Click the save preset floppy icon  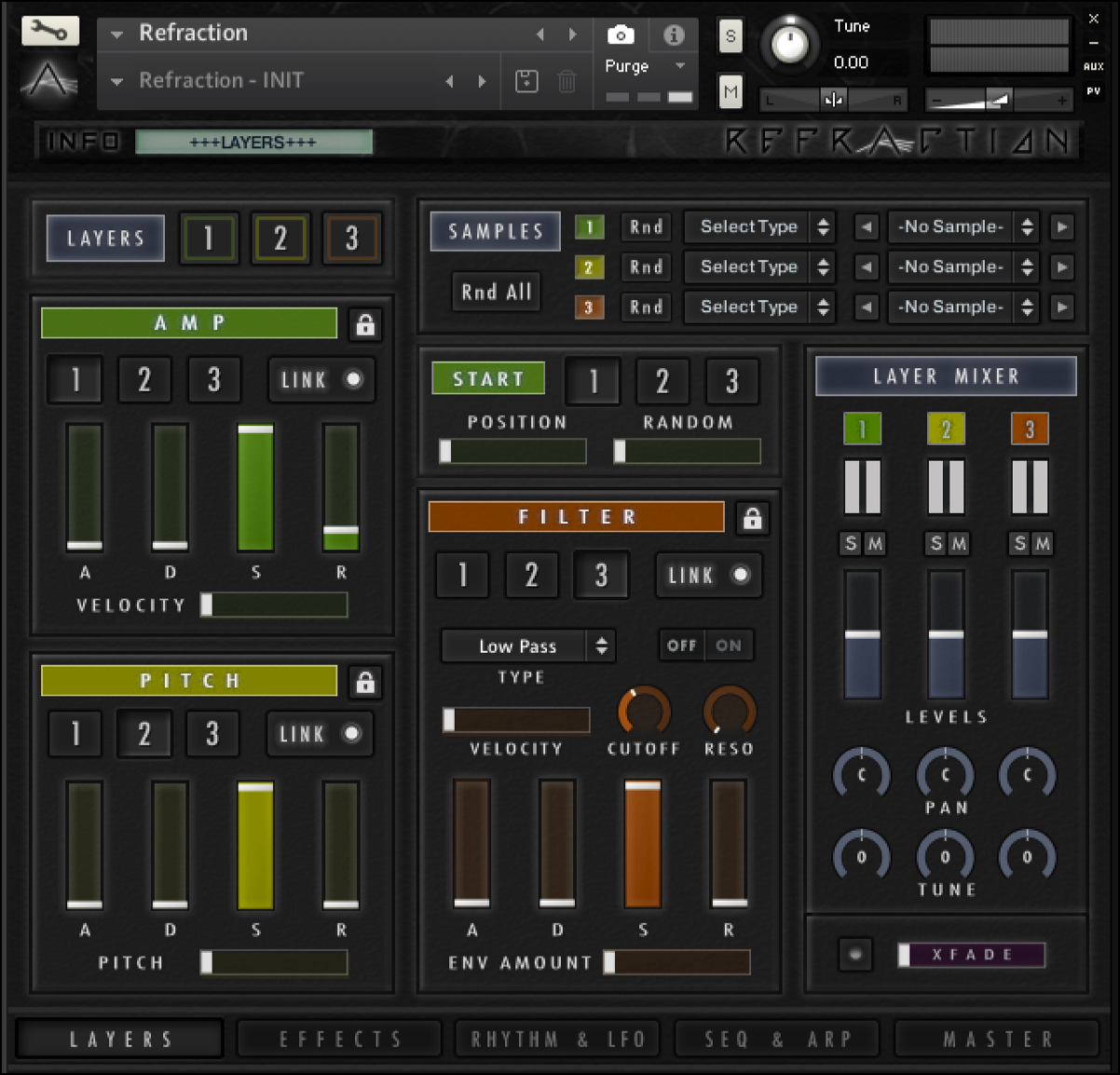(526, 81)
